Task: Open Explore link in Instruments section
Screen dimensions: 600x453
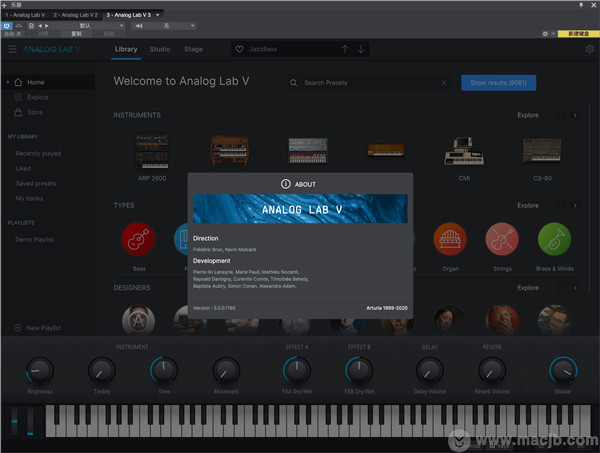Action: coord(527,115)
